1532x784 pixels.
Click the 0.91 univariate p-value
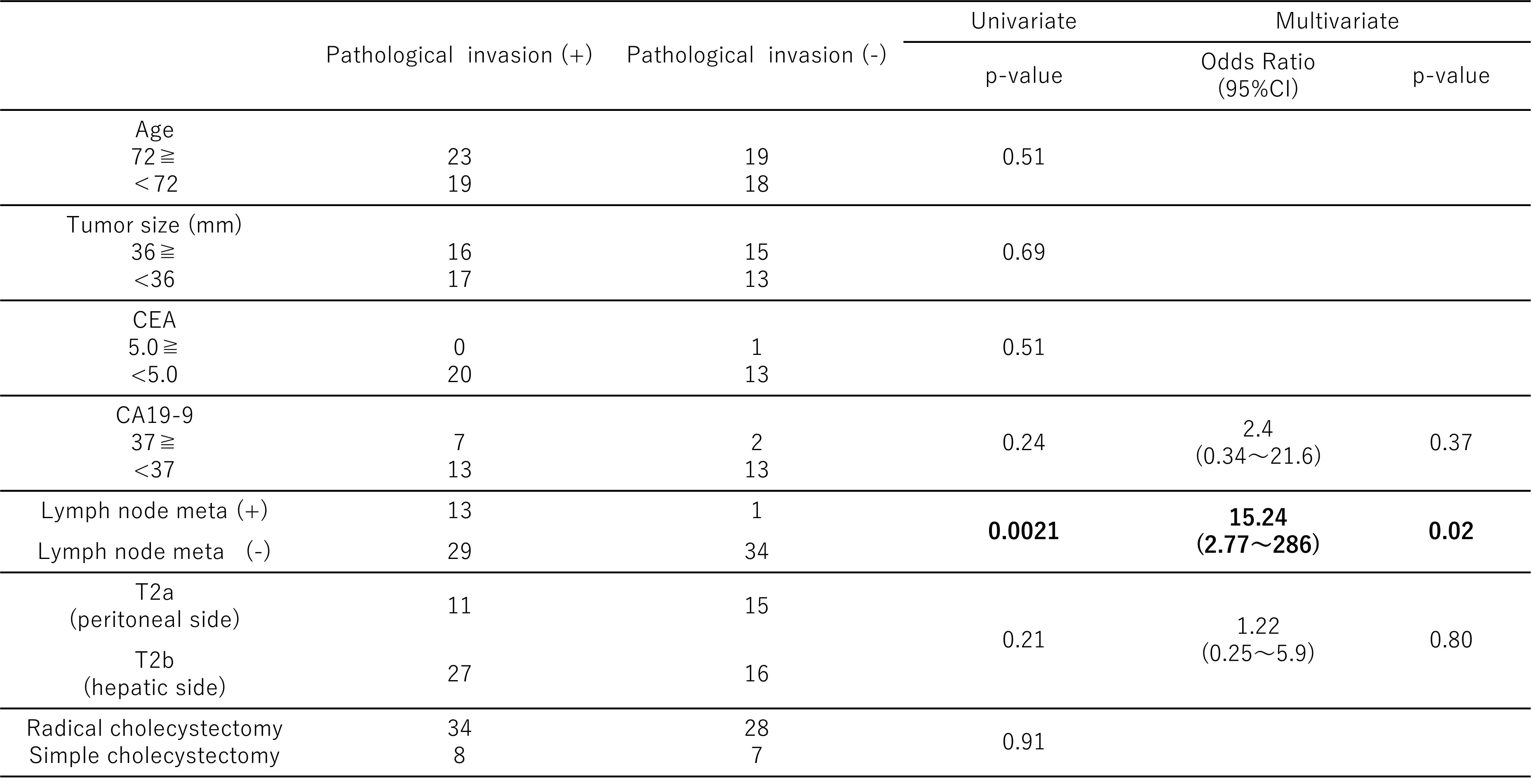coord(1023,742)
